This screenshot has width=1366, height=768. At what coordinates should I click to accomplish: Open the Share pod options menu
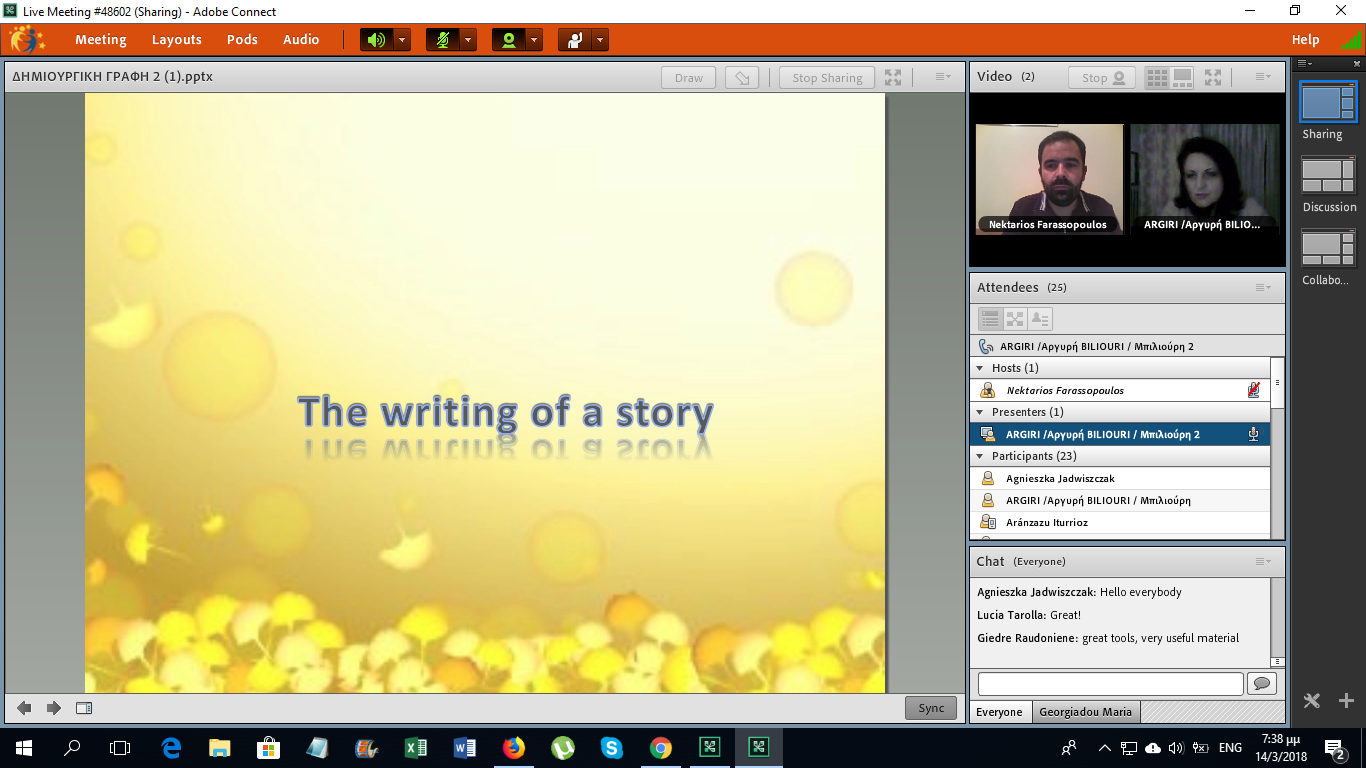pos(943,77)
